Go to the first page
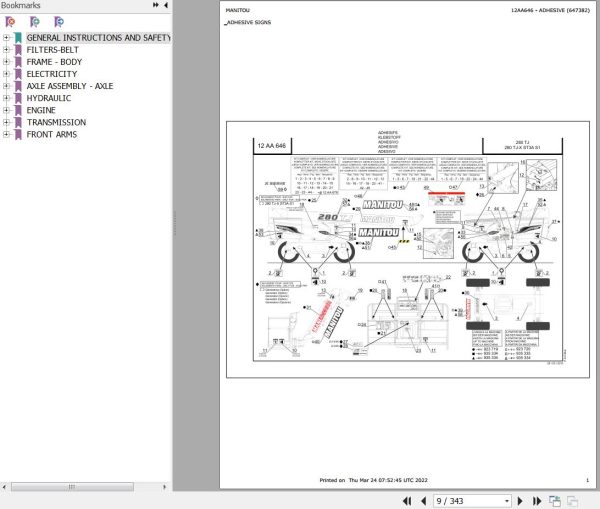 pyautogui.click(x=407, y=501)
